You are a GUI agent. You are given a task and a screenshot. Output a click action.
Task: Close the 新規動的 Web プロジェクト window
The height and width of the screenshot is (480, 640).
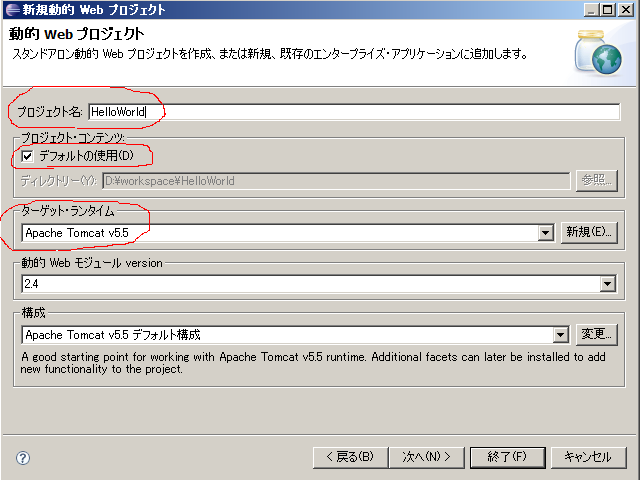625,9
